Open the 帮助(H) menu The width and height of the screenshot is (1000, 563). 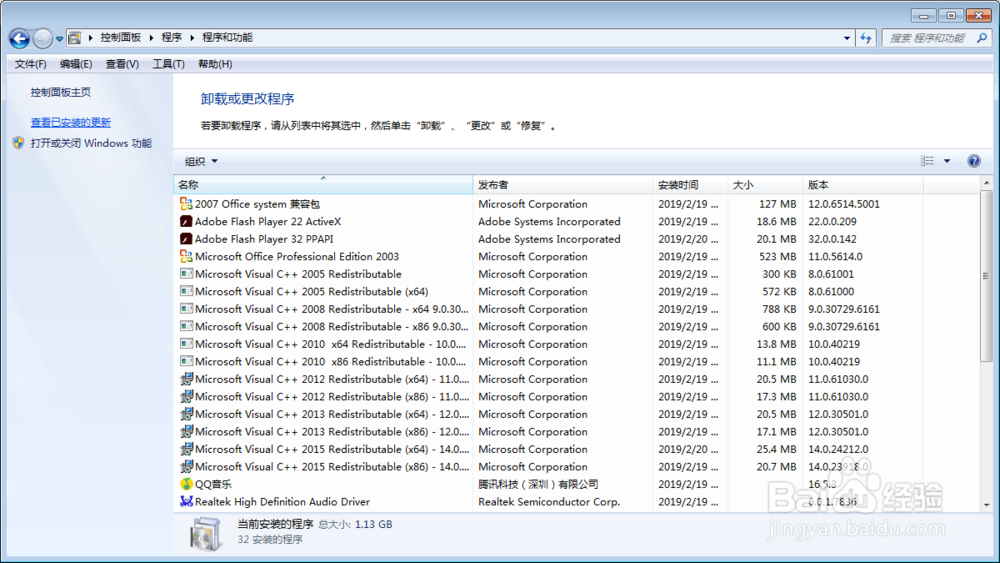(x=215, y=64)
